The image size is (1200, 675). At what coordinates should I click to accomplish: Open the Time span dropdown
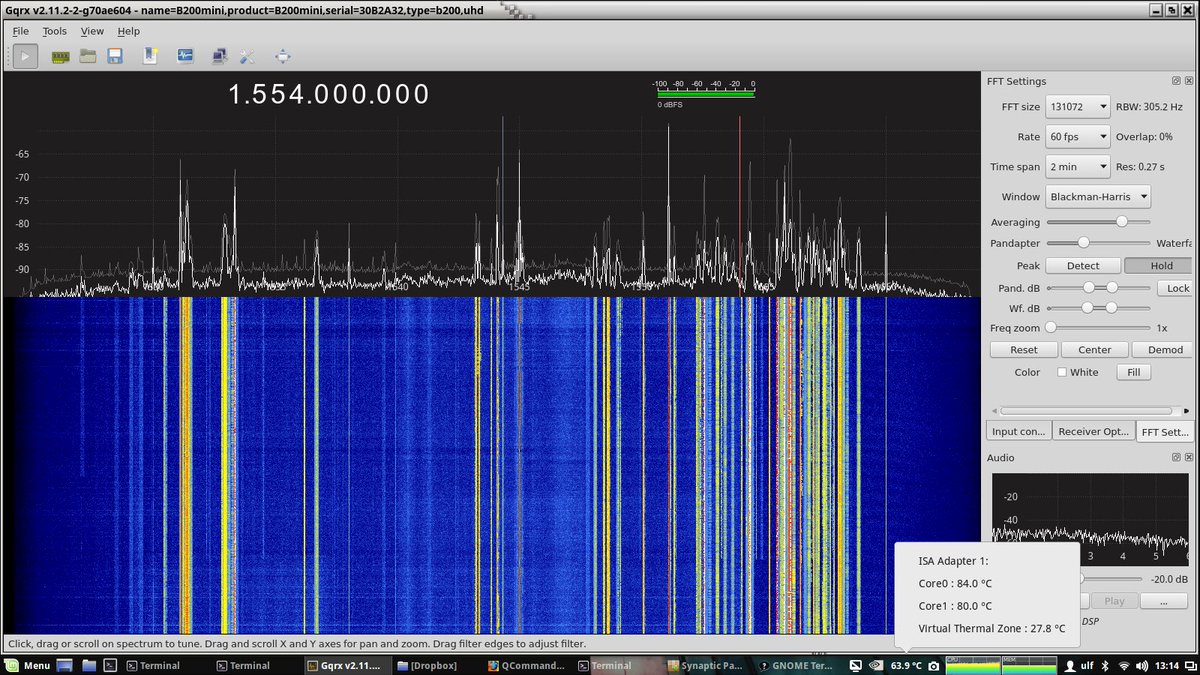coord(1078,167)
